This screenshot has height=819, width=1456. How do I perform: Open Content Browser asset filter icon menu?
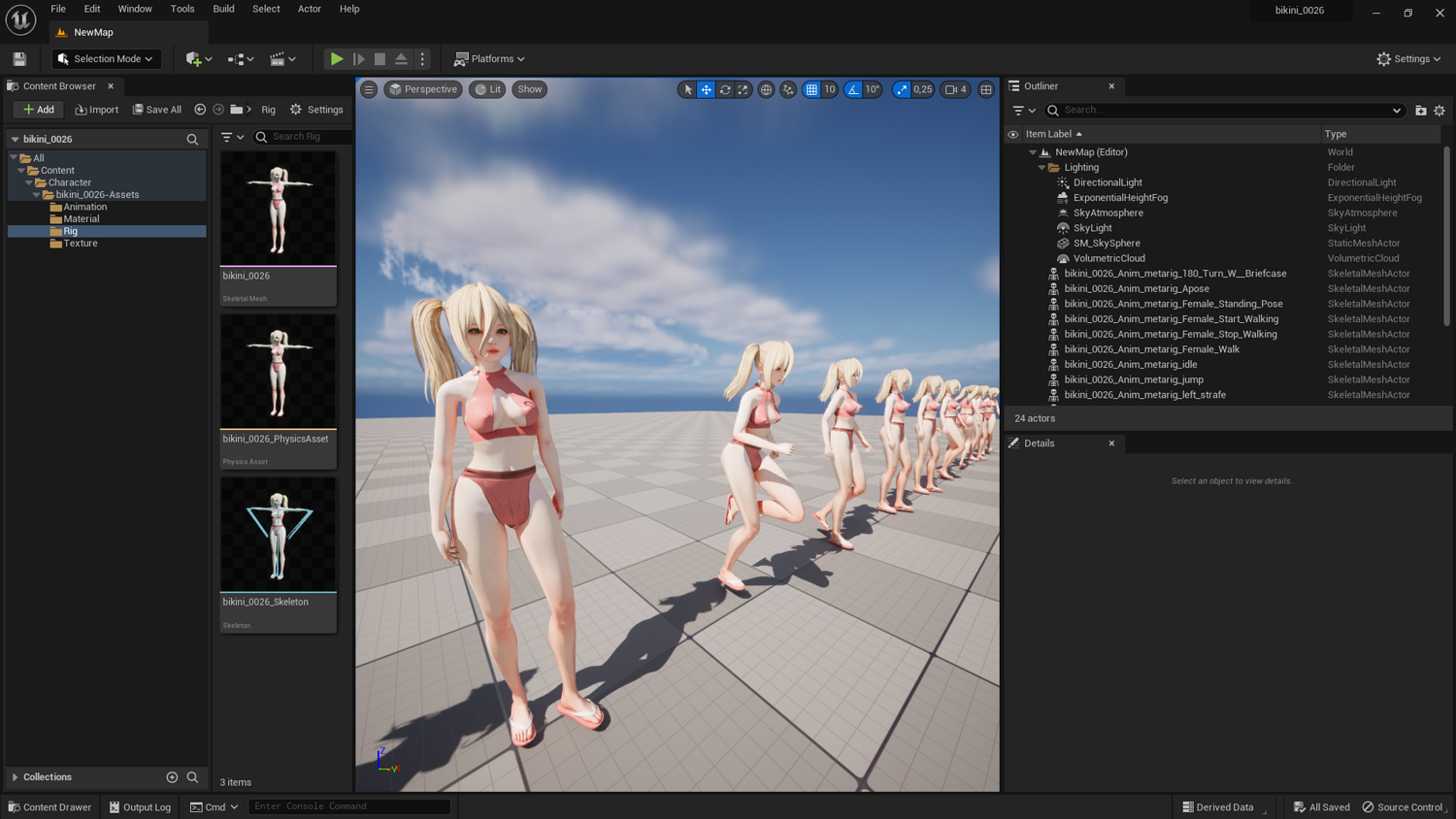click(232, 137)
